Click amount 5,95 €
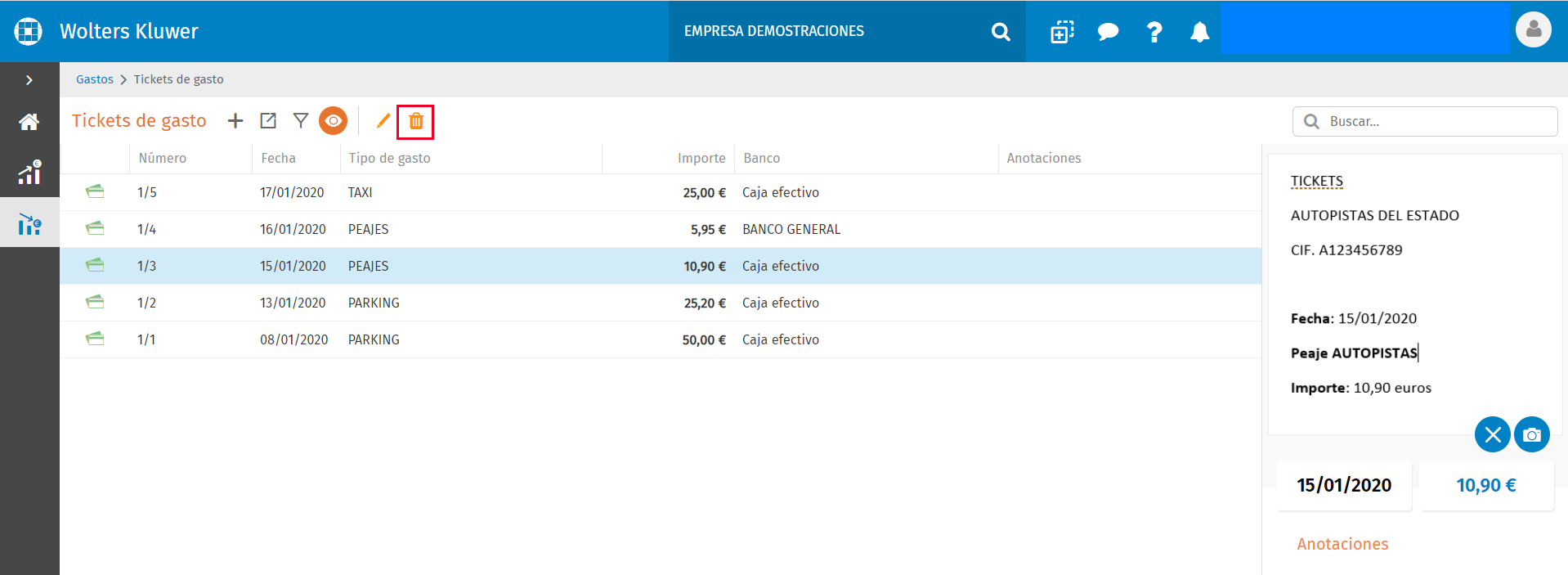The height and width of the screenshot is (575, 1568). tap(708, 229)
